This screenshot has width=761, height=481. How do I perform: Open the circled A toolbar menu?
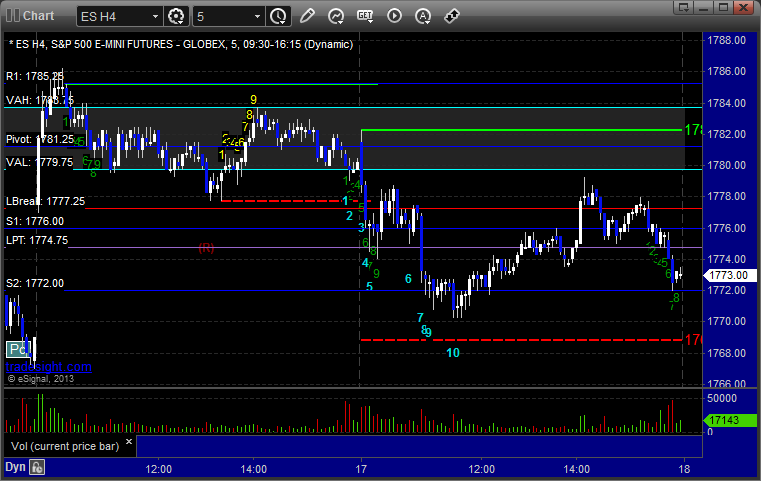[x=423, y=16]
